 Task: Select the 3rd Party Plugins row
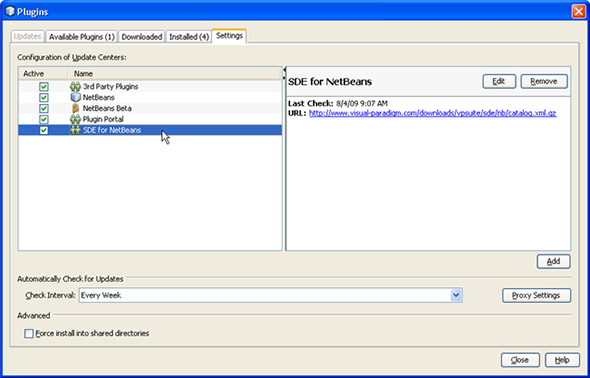[x=150, y=87]
